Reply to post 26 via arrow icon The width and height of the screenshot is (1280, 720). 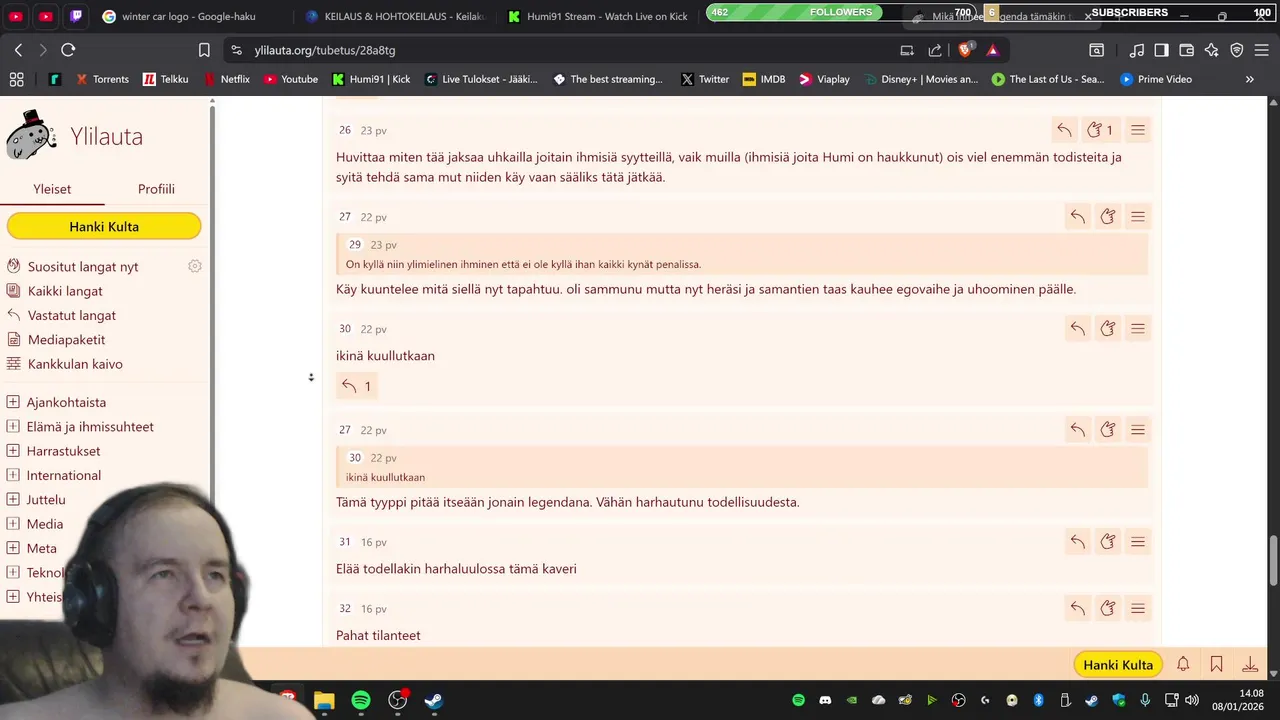(1064, 130)
